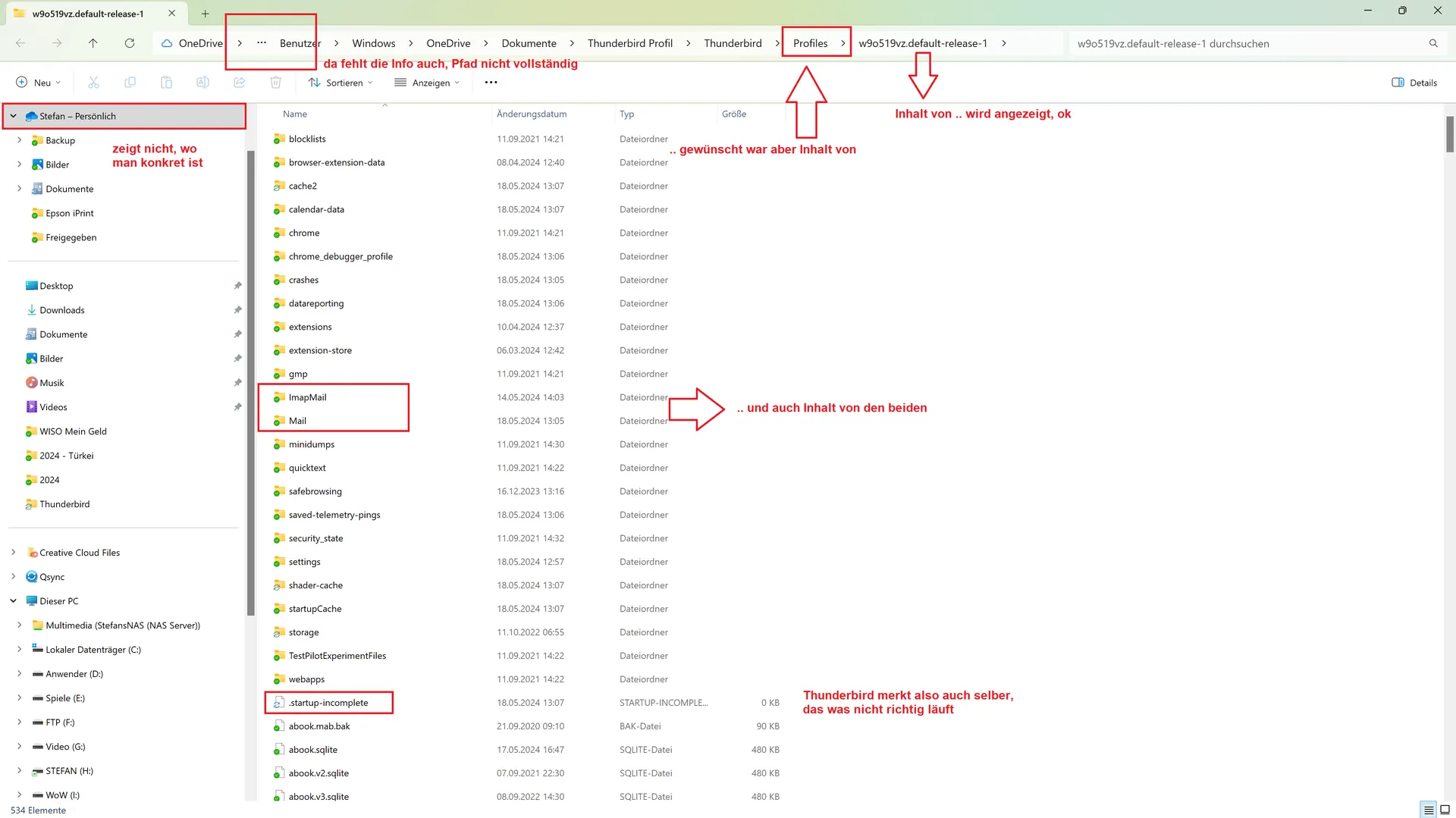The height and width of the screenshot is (818, 1456).
Task: Expand the Spiele (E:) drive node
Action: (x=19, y=698)
